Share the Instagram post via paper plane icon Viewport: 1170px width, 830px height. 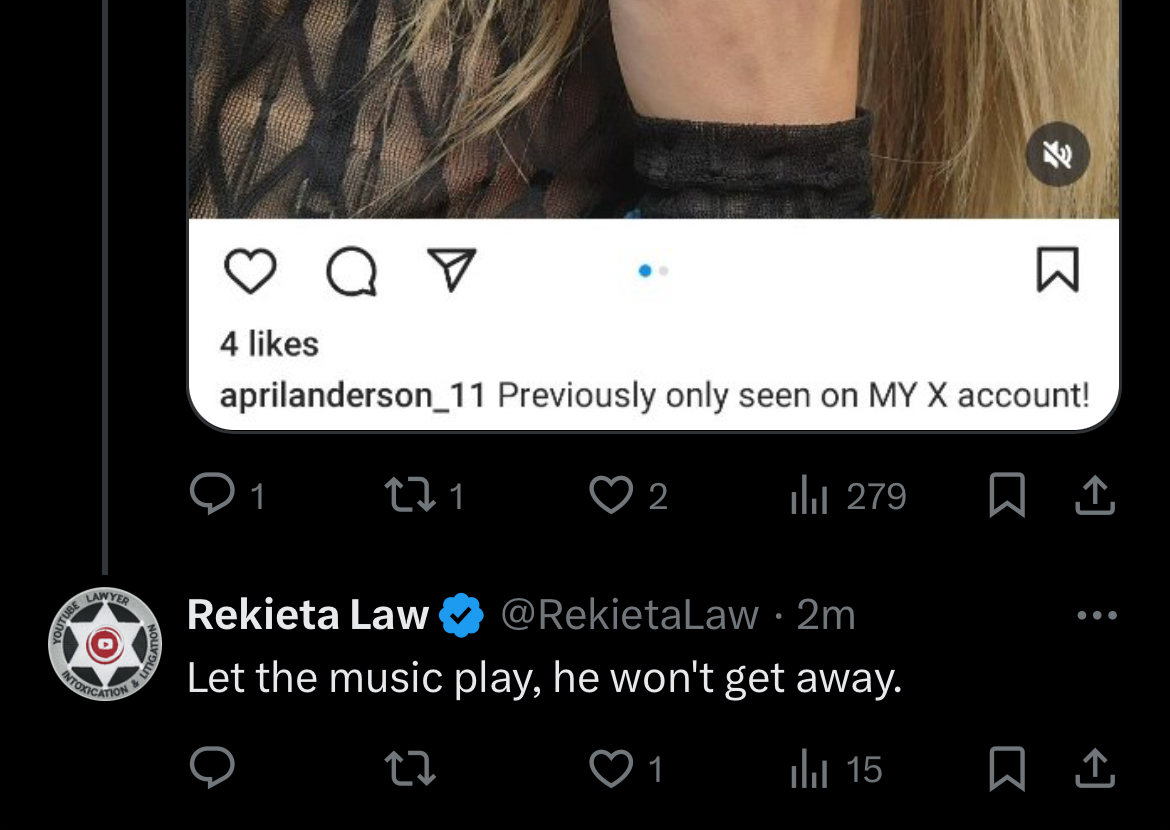click(451, 269)
